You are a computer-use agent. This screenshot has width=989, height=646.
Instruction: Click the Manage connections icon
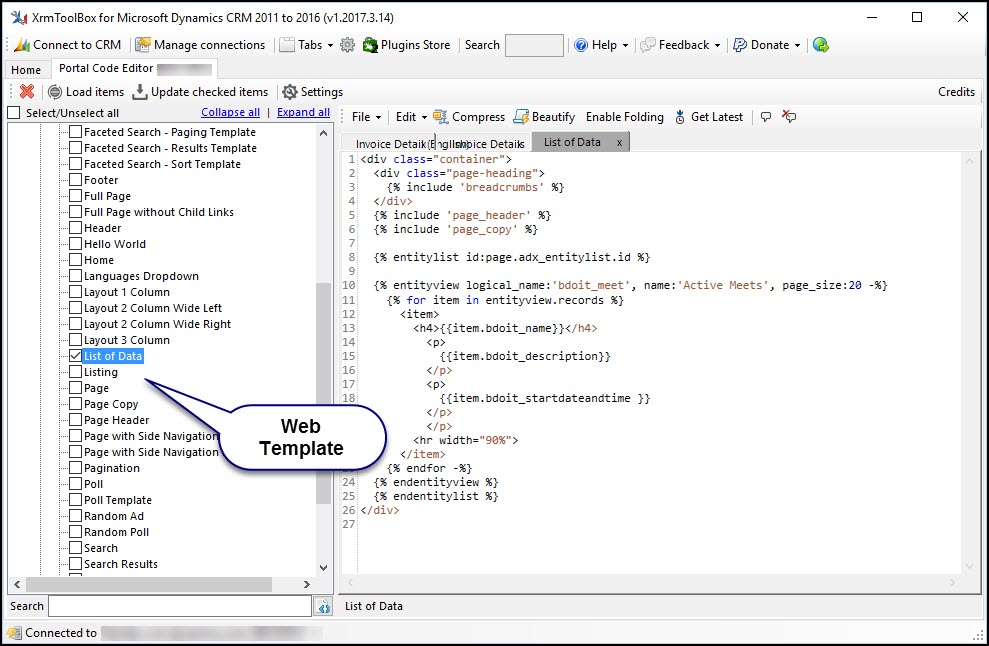[x=145, y=44]
